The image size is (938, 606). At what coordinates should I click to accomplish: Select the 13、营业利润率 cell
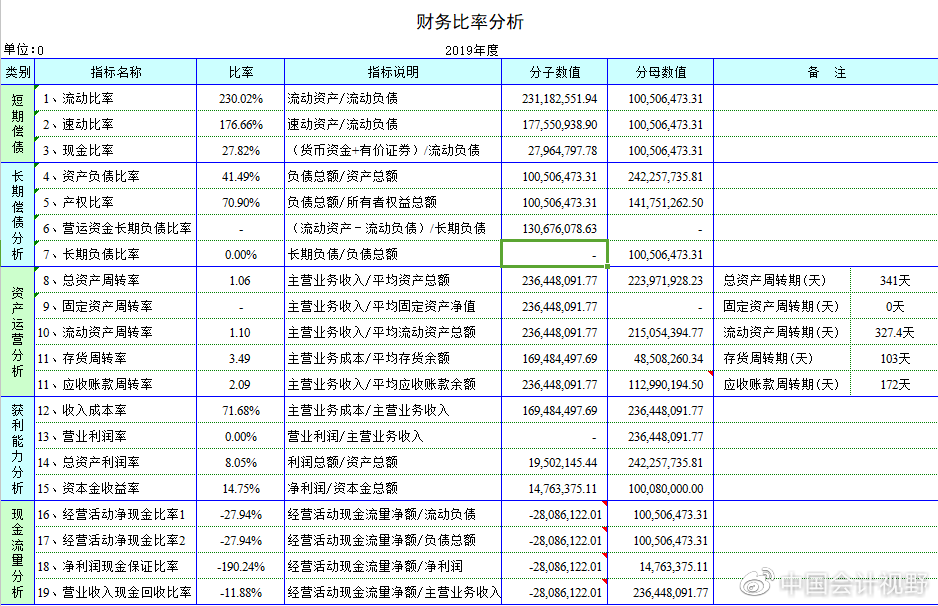click(115, 436)
